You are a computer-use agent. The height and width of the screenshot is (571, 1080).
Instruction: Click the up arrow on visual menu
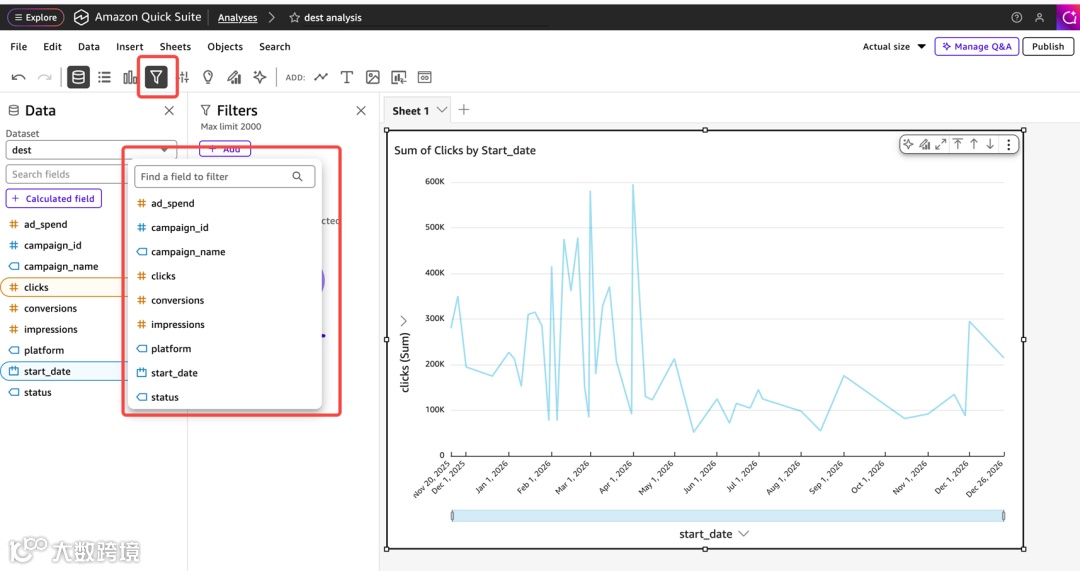[x=974, y=144]
